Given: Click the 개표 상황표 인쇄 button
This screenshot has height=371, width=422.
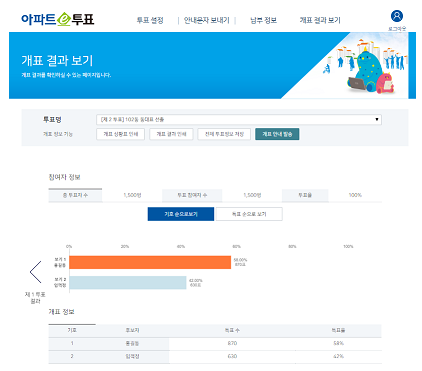Looking at the screenshot, I should [x=120, y=134].
